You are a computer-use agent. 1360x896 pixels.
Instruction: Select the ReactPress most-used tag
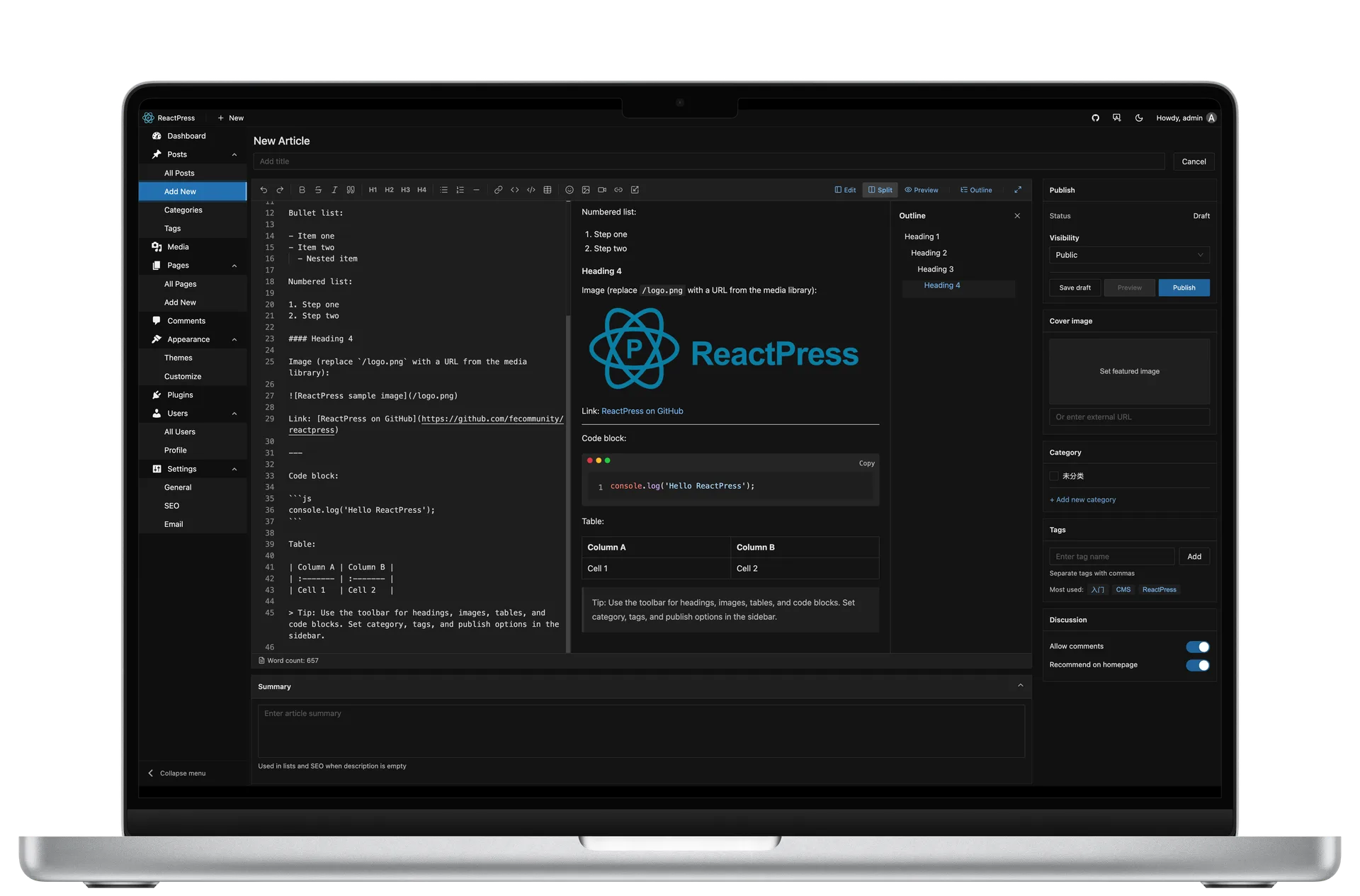pos(1159,590)
